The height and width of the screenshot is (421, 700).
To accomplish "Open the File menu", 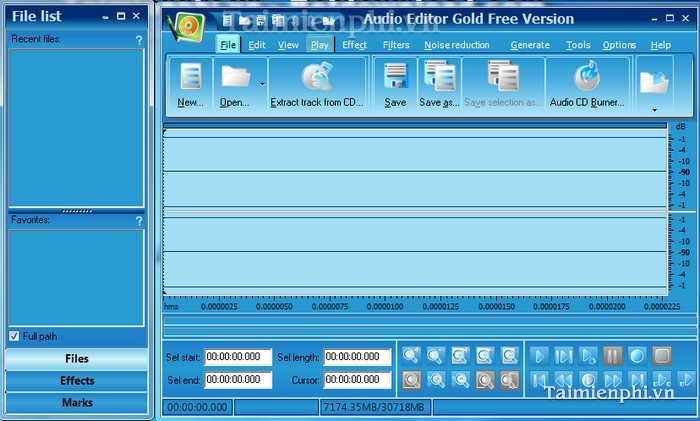I will [228, 45].
